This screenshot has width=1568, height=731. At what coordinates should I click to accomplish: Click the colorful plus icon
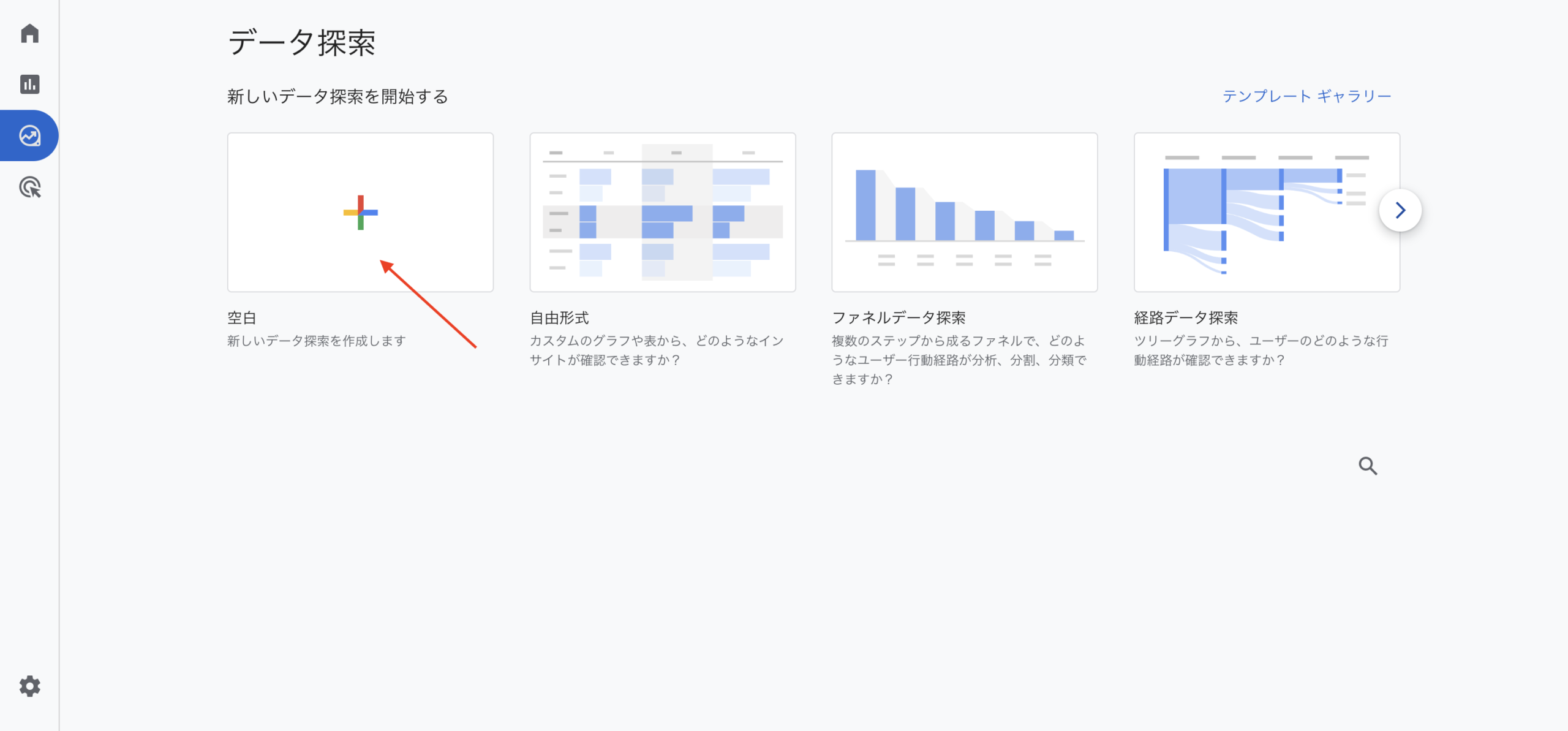pyautogui.click(x=360, y=212)
